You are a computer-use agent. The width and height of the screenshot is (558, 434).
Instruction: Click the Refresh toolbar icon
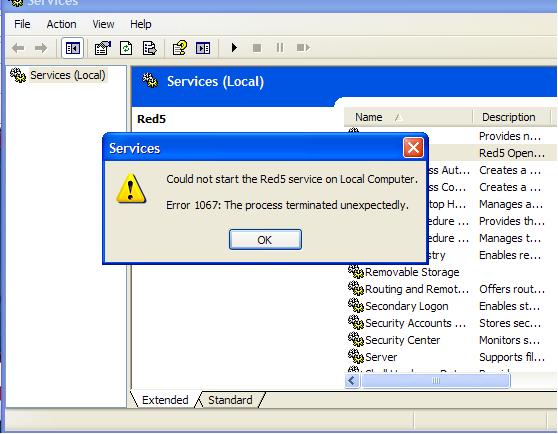[x=126, y=48]
